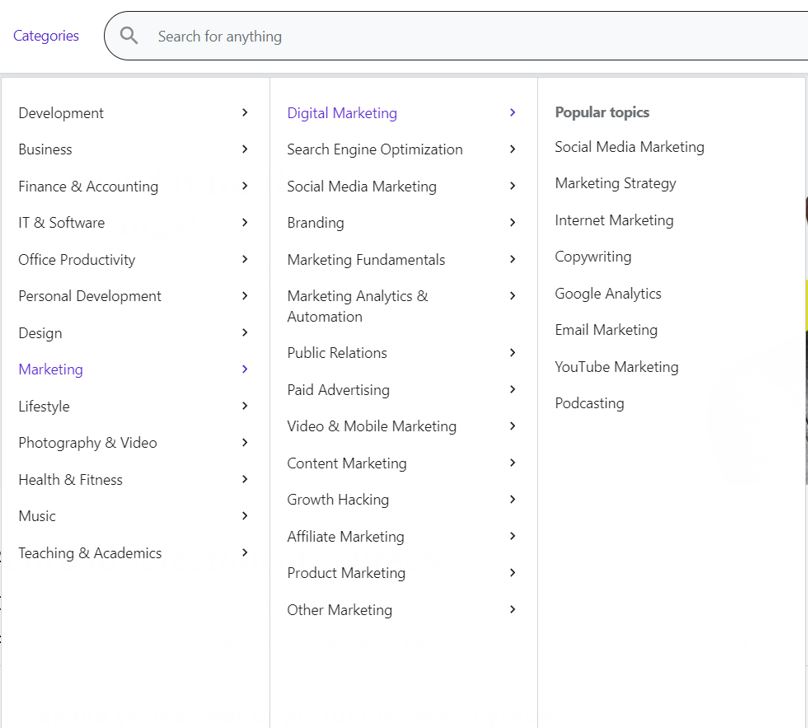Open the Content Marketing subcategory
The image size is (808, 728).
347,463
